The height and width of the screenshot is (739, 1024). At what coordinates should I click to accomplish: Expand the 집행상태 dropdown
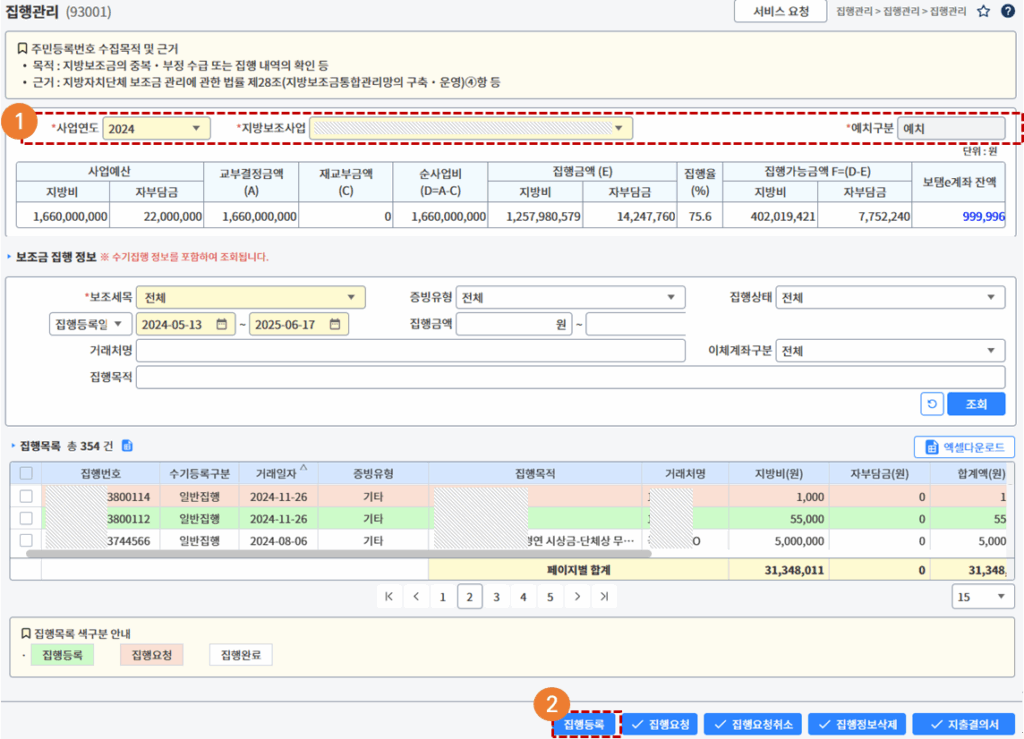click(x=890, y=298)
